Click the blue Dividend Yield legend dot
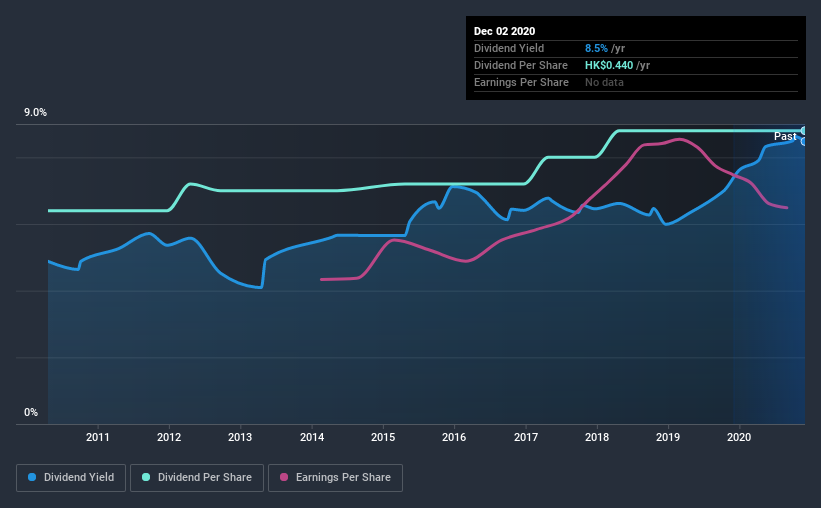Viewport: 821px width, 508px height. [x=32, y=477]
